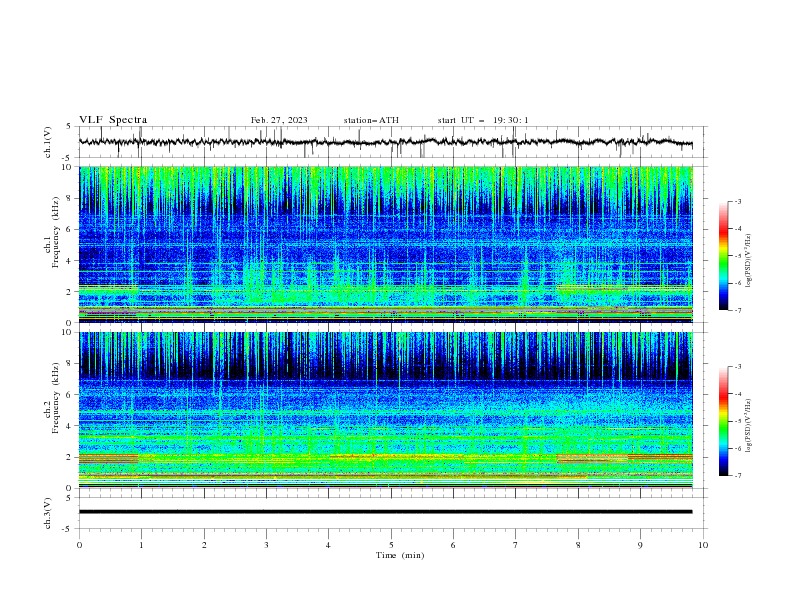
Task: Click the ch.2 spectrogram color scale bar
Action: click(724, 421)
